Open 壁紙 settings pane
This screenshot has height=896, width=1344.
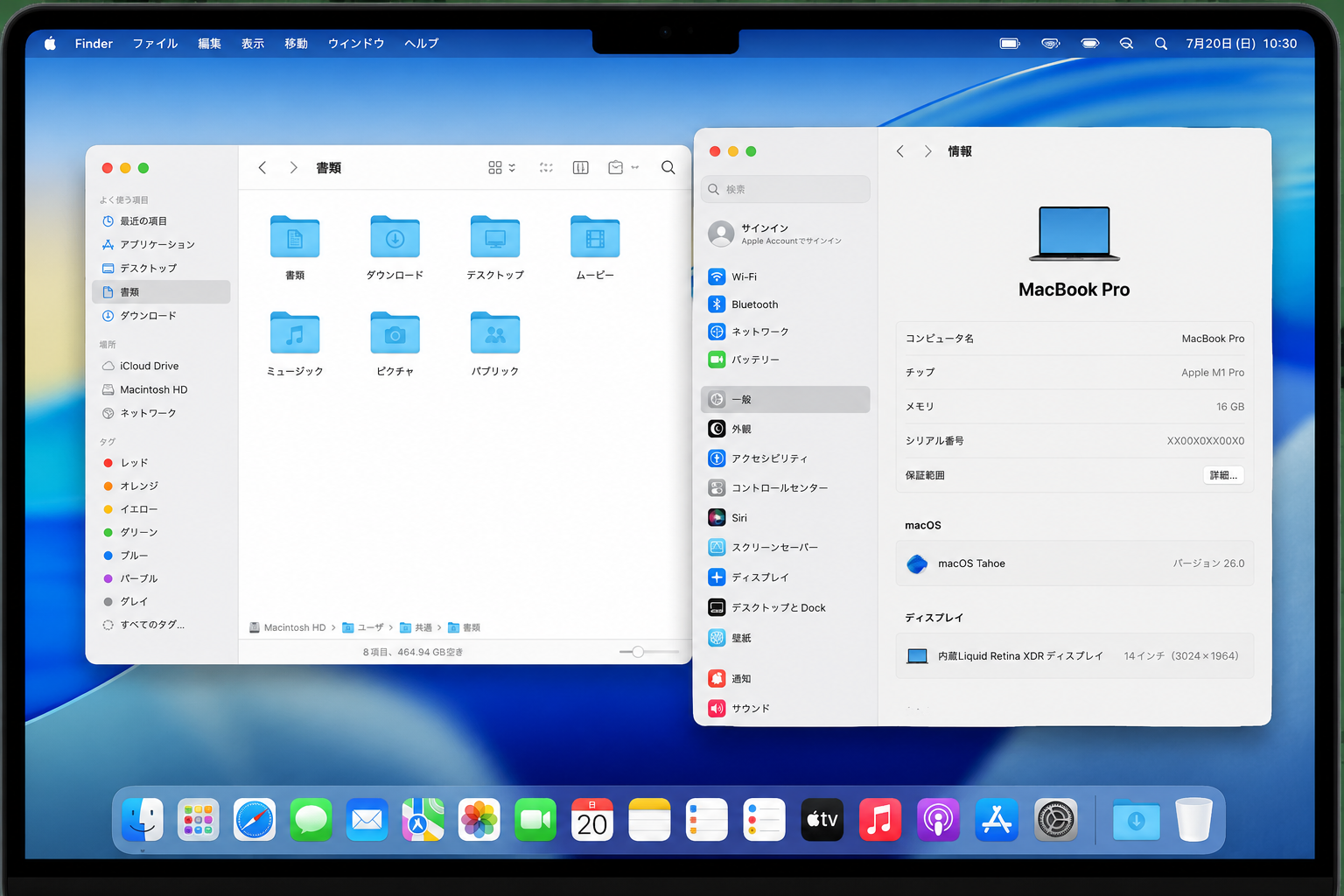(786, 638)
